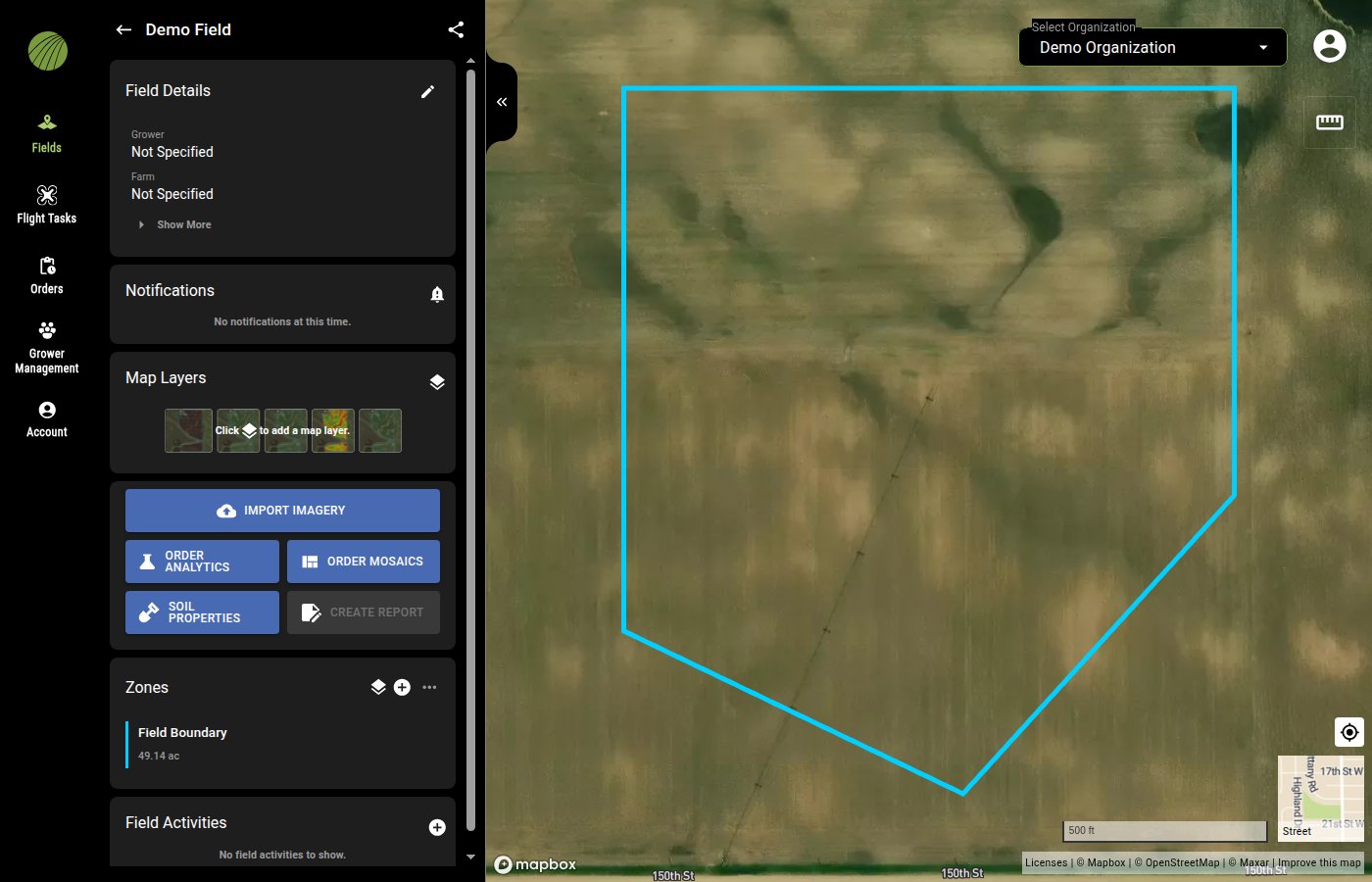Select first map layer thumbnail

pos(189,430)
